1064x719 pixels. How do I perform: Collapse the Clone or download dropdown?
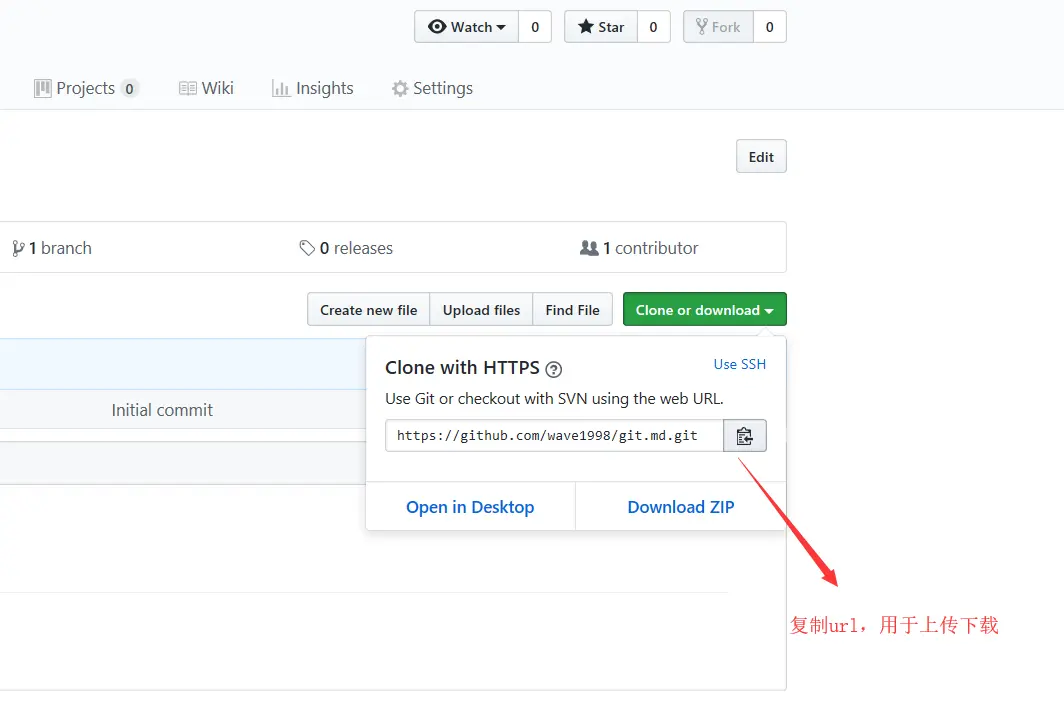coord(704,310)
